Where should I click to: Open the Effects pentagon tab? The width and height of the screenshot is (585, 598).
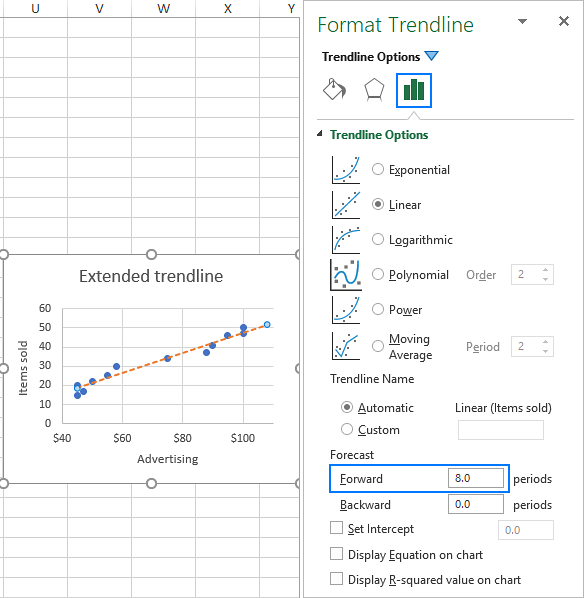374,90
